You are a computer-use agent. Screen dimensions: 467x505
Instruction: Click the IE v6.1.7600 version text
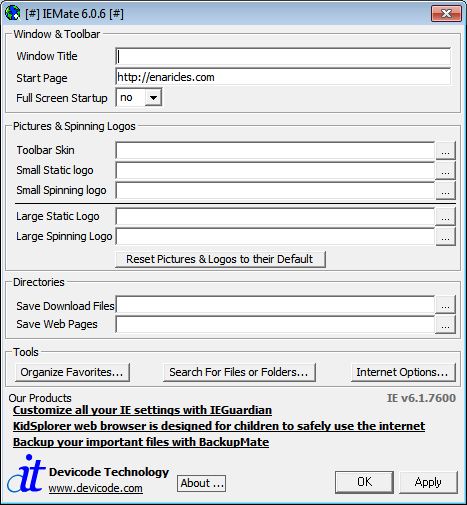click(x=421, y=398)
